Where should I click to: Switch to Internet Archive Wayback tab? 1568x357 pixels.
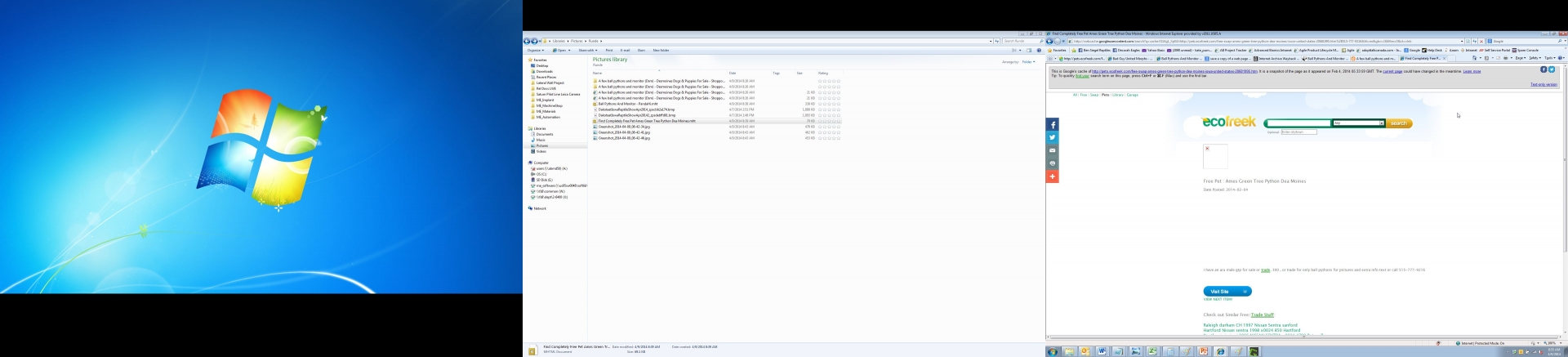coord(1276,58)
